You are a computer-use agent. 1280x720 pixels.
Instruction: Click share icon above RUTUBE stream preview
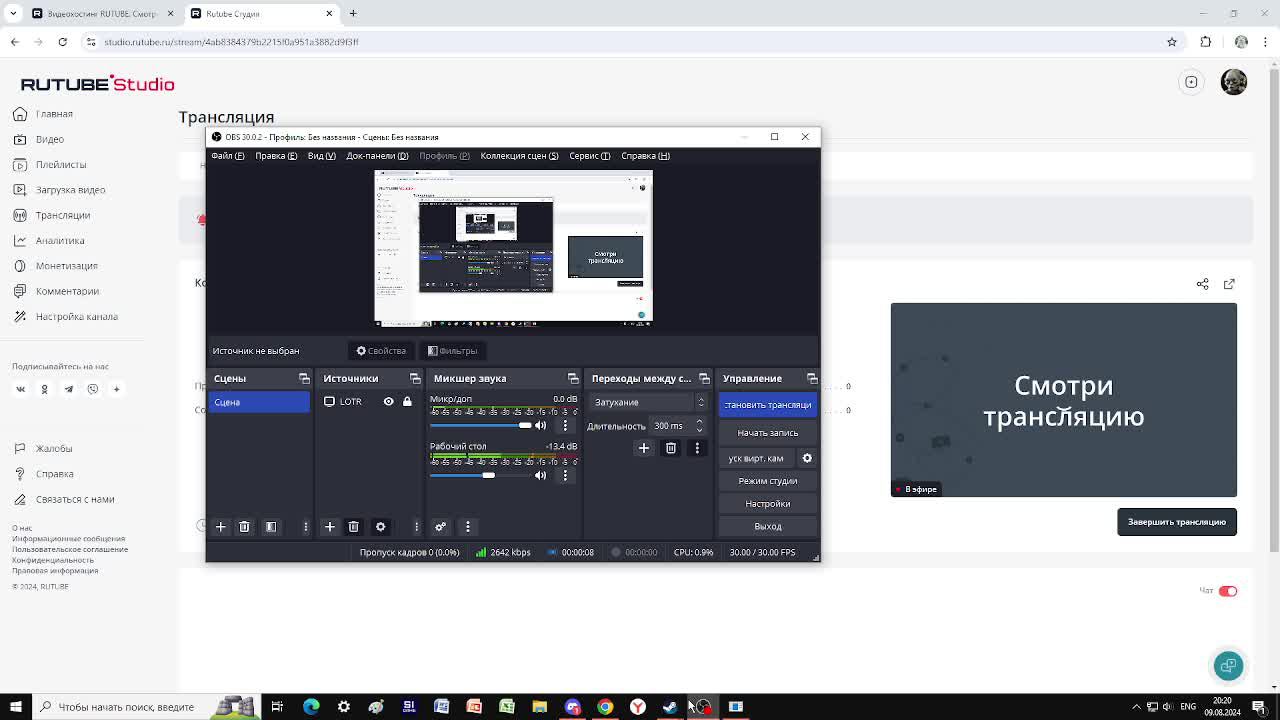pyautogui.click(x=1203, y=284)
